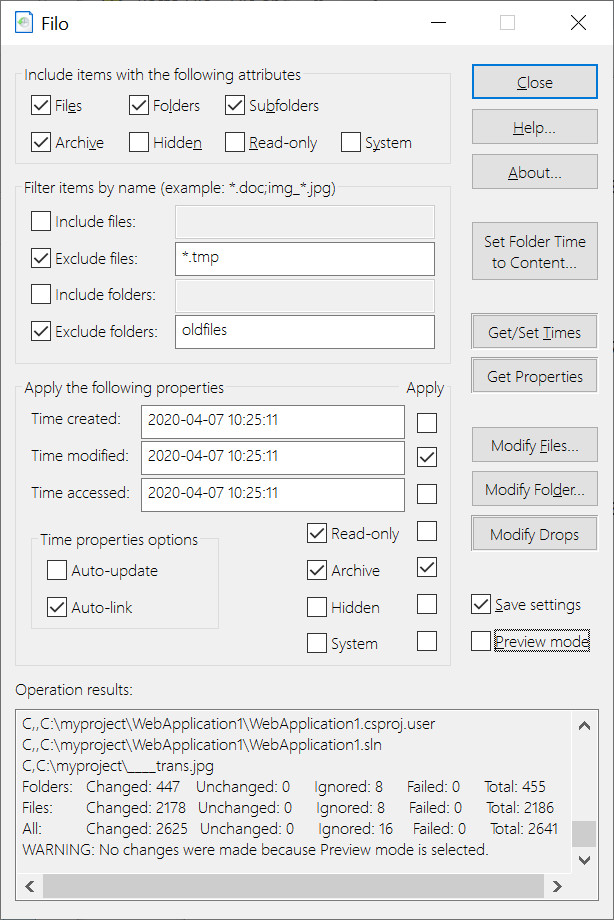Screen dimensions: 614x920
Task: Enable the Include files filter checkbox
Action: [x=41, y=221]
